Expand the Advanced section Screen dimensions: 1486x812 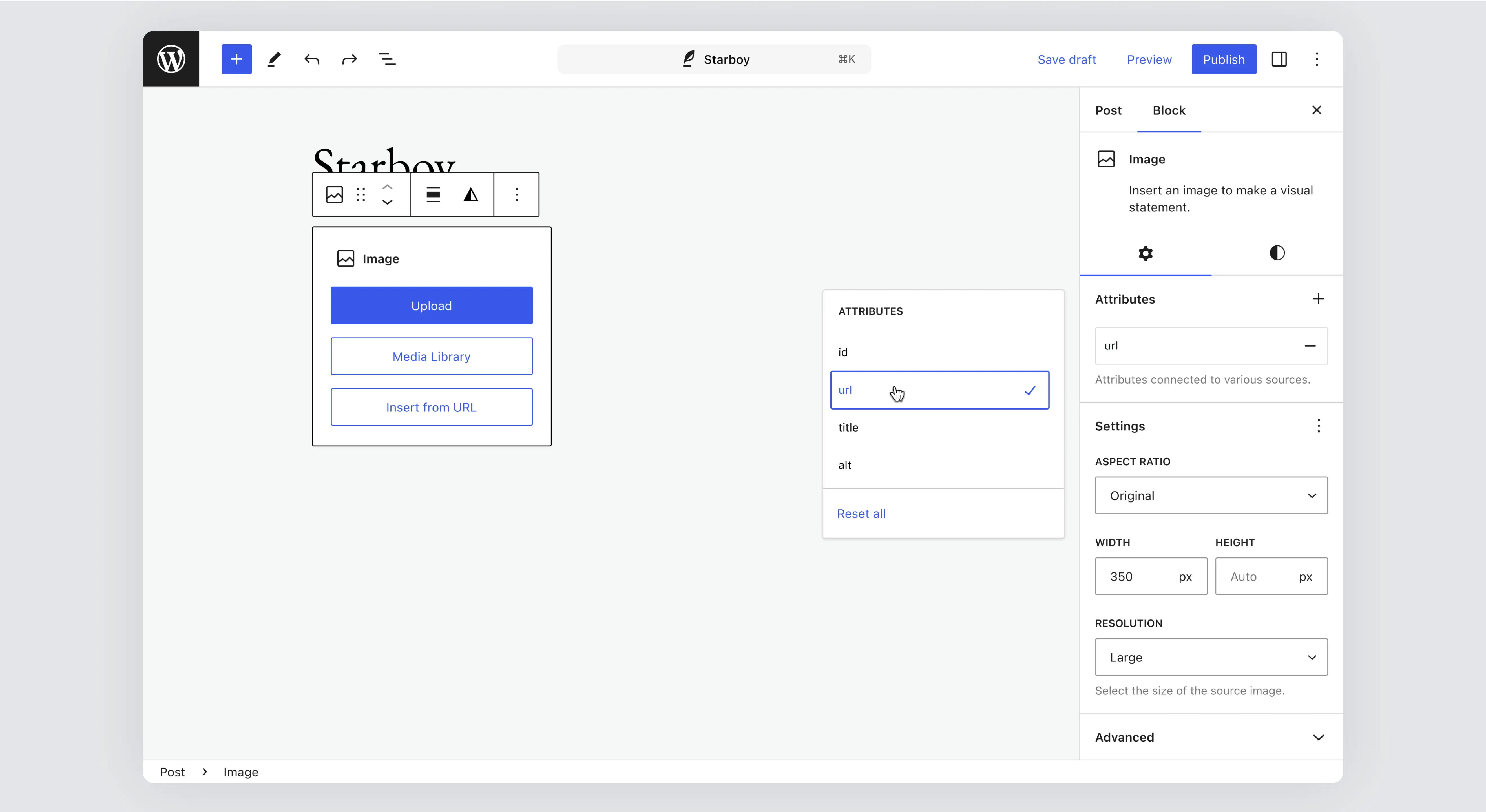tap(1211, 737)
